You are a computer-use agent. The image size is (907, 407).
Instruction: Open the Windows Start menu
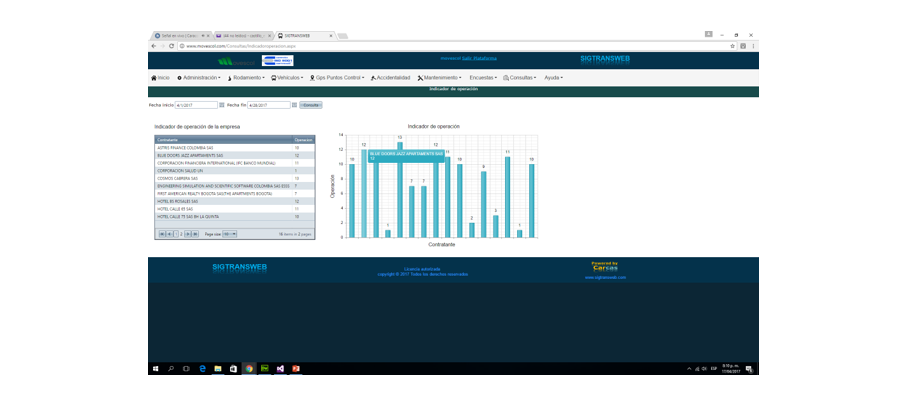click(x=156, y=368)
